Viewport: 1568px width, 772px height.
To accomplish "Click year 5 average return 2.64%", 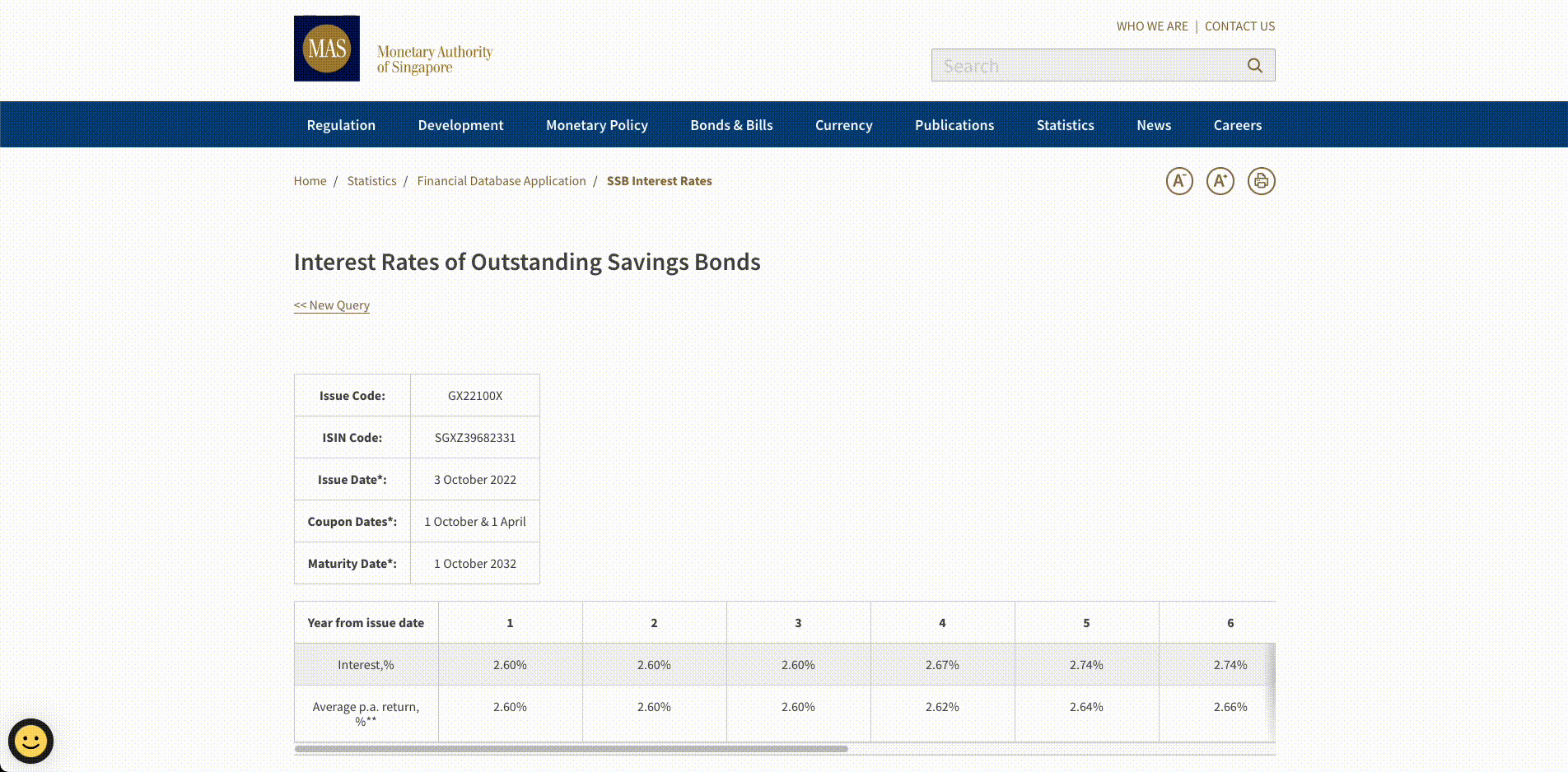I will tap(1086, 707).
